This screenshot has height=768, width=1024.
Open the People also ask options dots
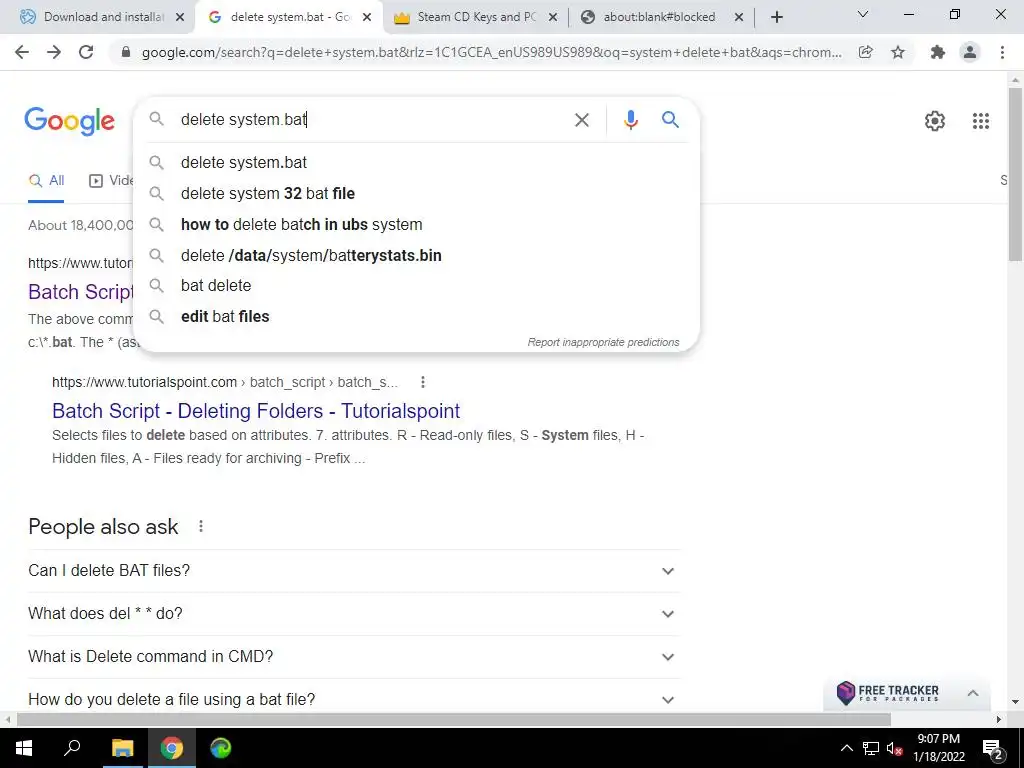click(200, 526)
